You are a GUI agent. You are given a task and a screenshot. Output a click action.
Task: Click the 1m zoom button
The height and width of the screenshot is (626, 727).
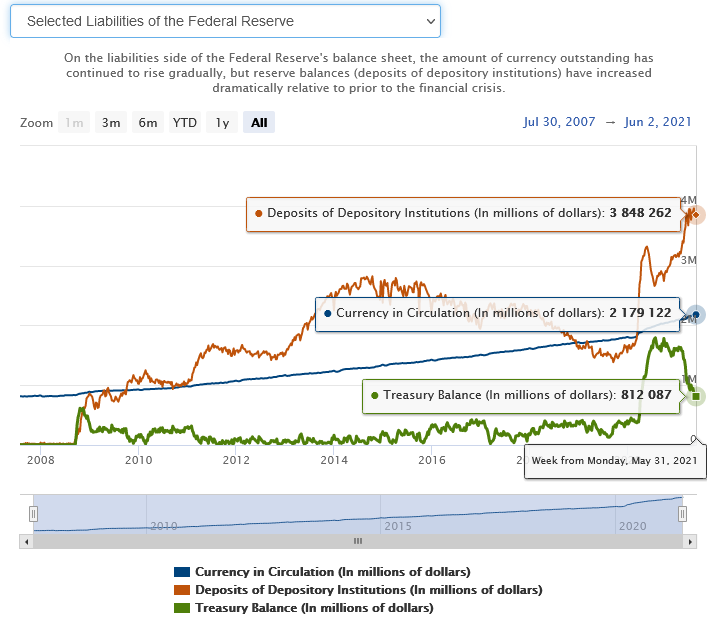74,122
